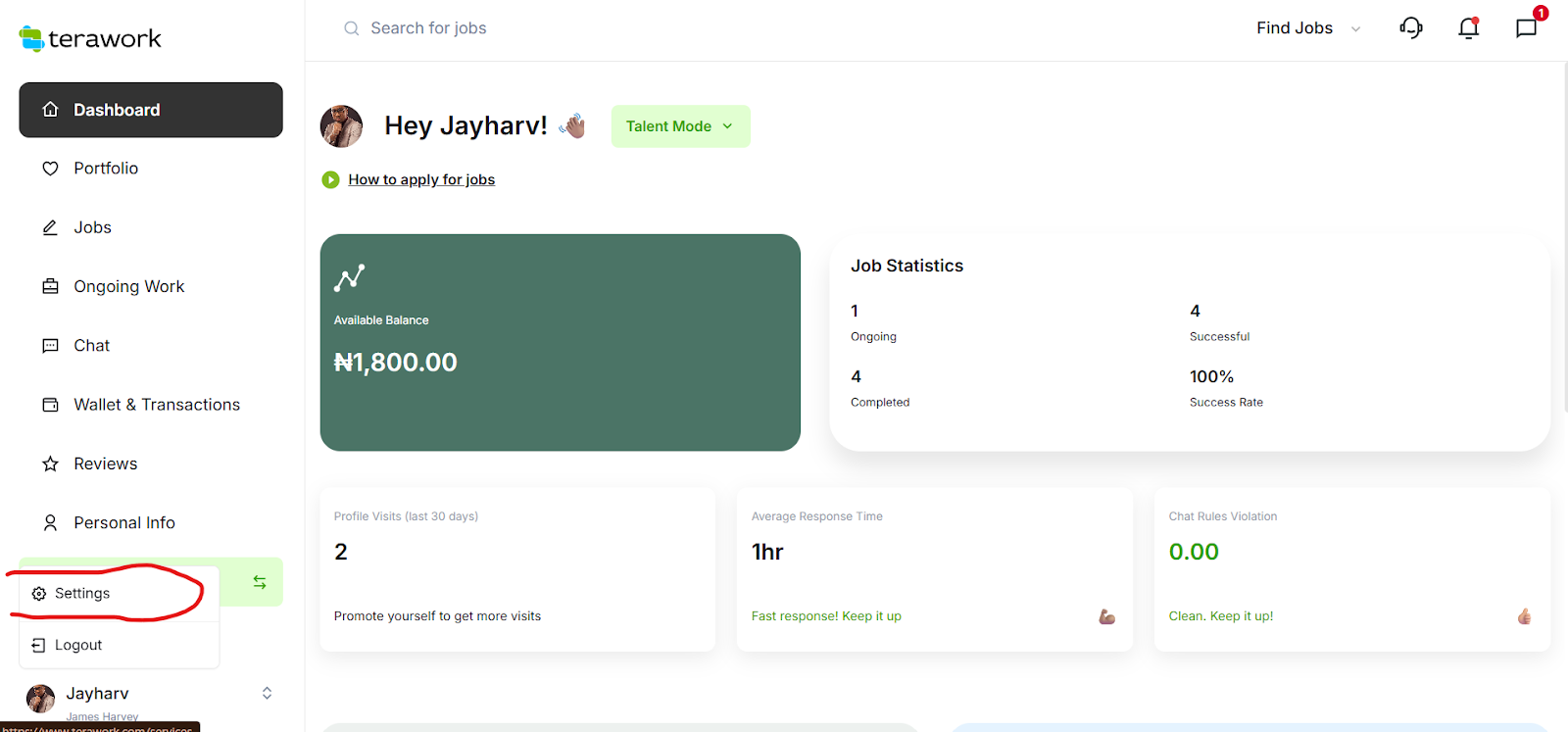This screenshot has width=1568, height=732.
Task: Expand the Jayharv account chevron
Action: [267, 694]
